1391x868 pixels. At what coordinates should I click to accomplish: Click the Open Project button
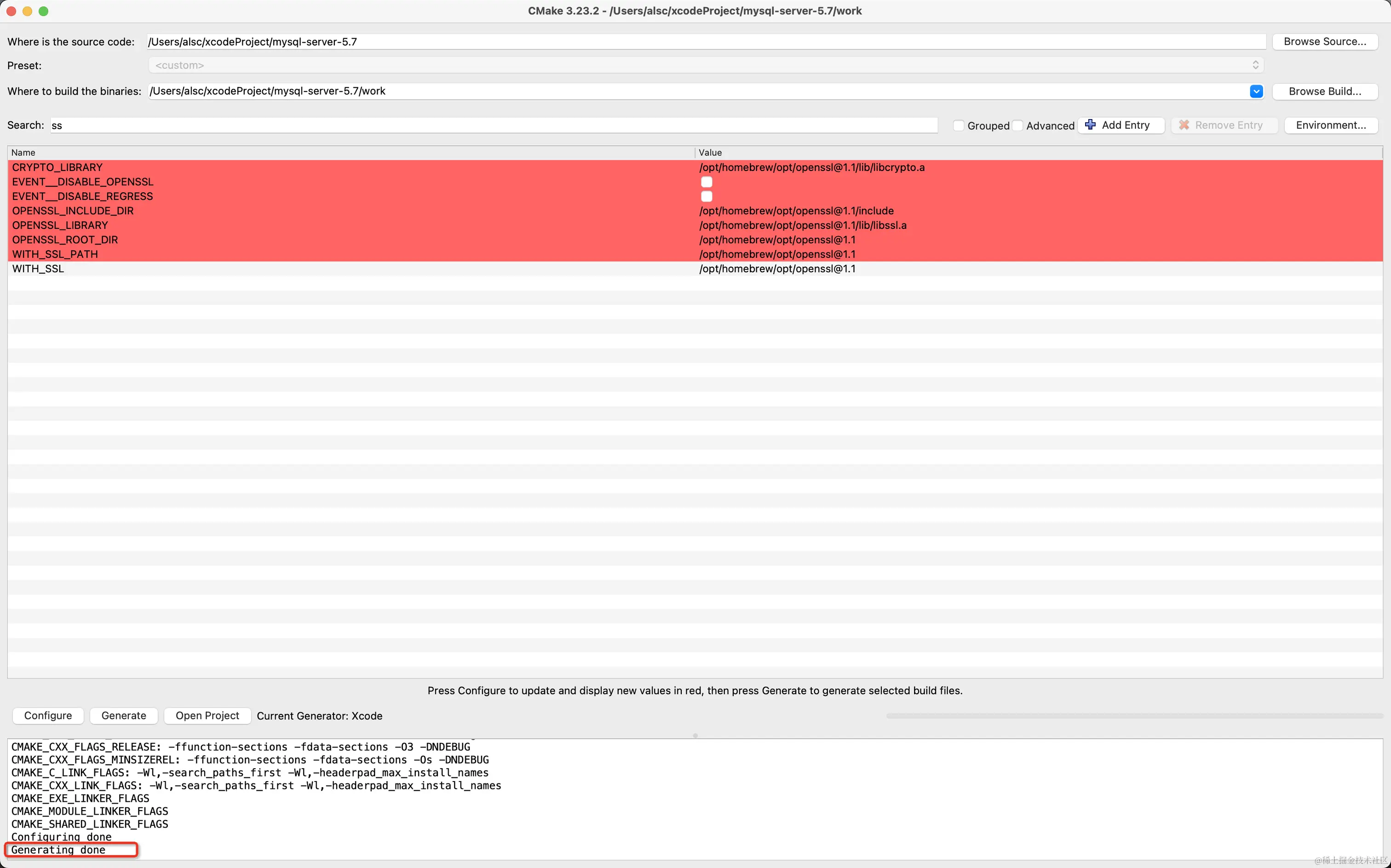pyautogui.click(x=207, y=716)
